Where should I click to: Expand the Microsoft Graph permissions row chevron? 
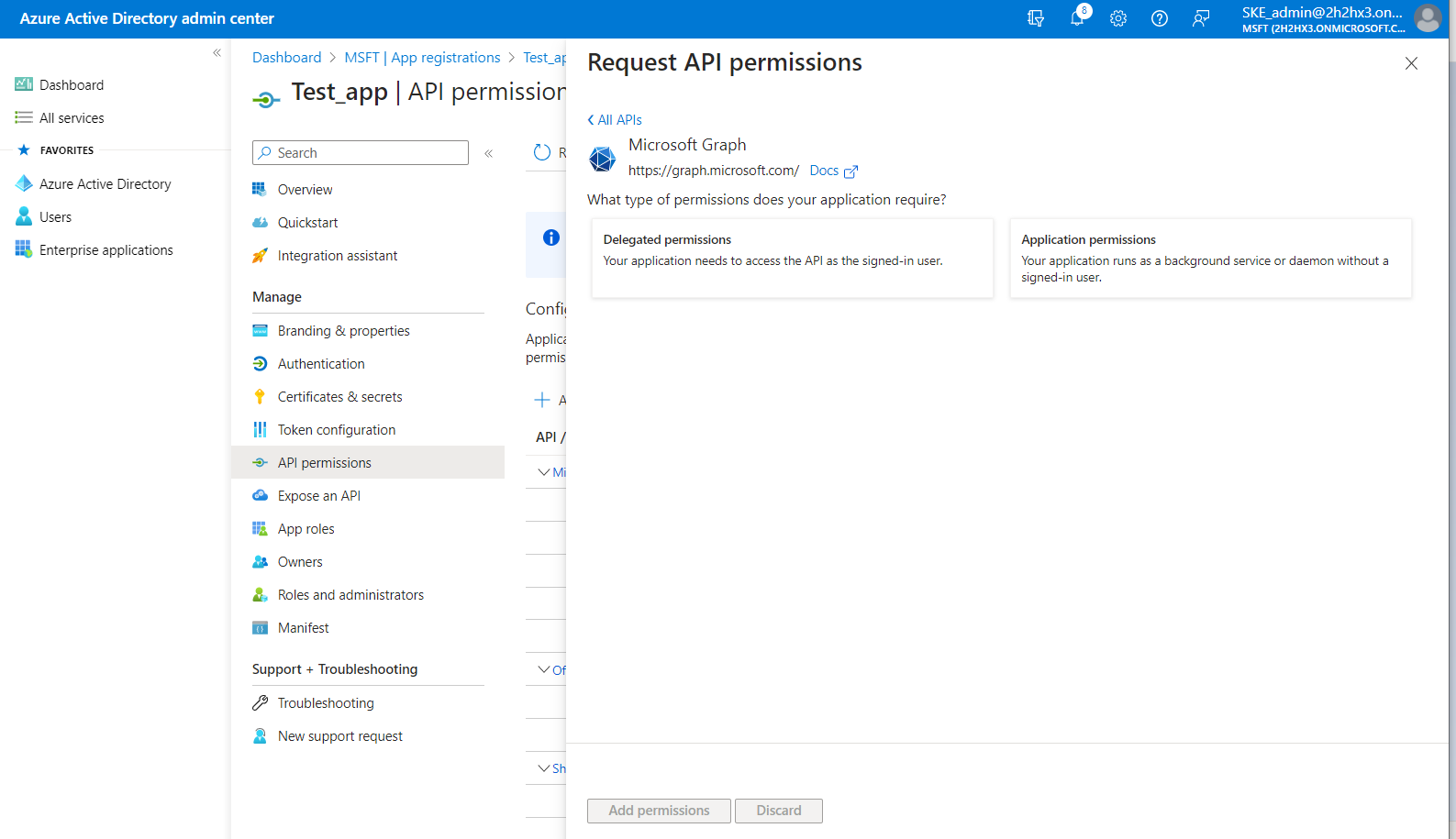[544, 472]
